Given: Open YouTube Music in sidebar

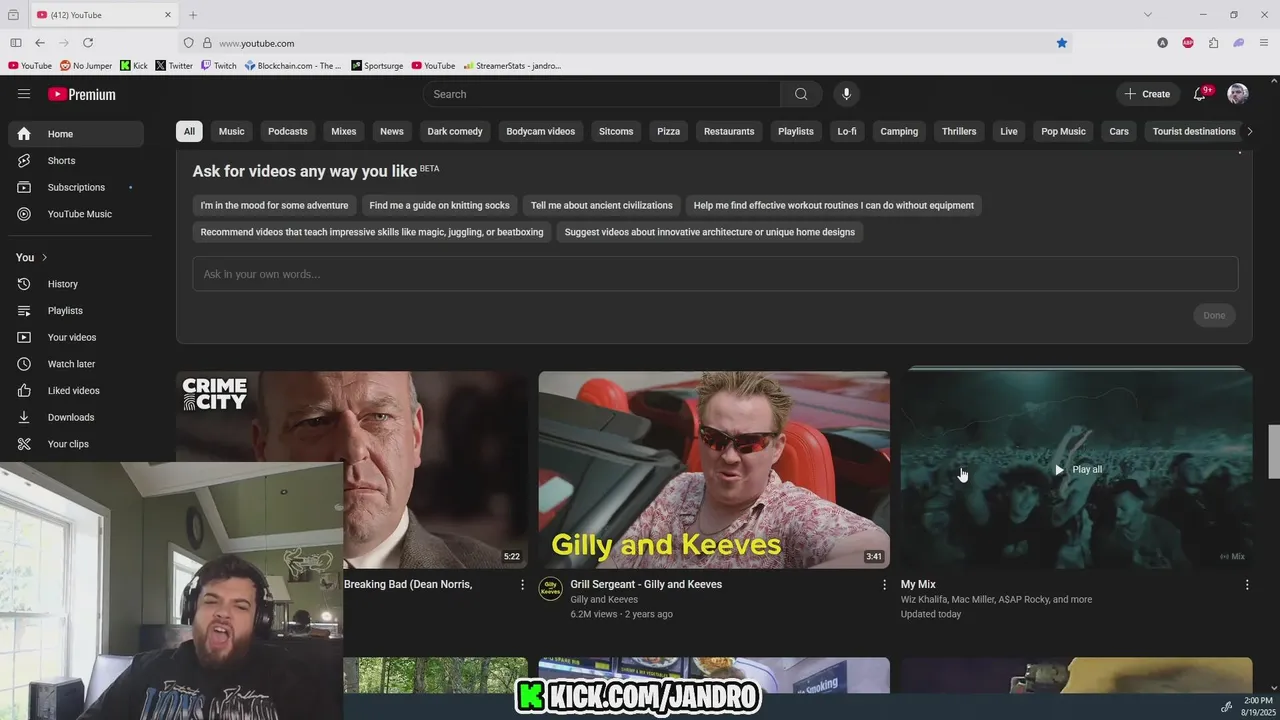Looking at the screenshot, I should point(76,214).
